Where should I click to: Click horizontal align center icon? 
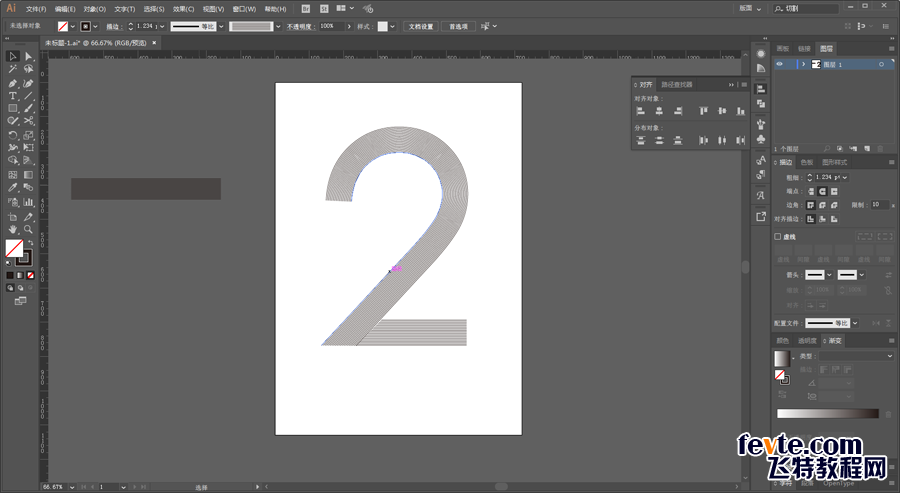[x=659, y=111]
